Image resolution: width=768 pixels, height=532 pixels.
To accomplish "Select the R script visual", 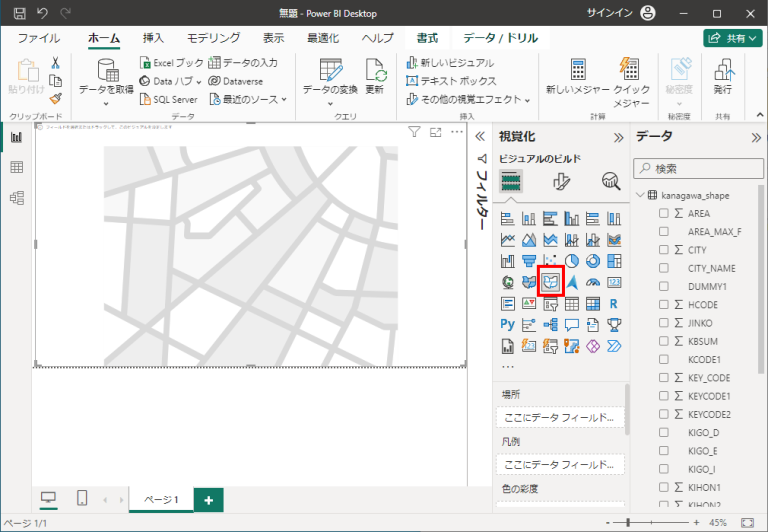I will [x=614, y=304].
